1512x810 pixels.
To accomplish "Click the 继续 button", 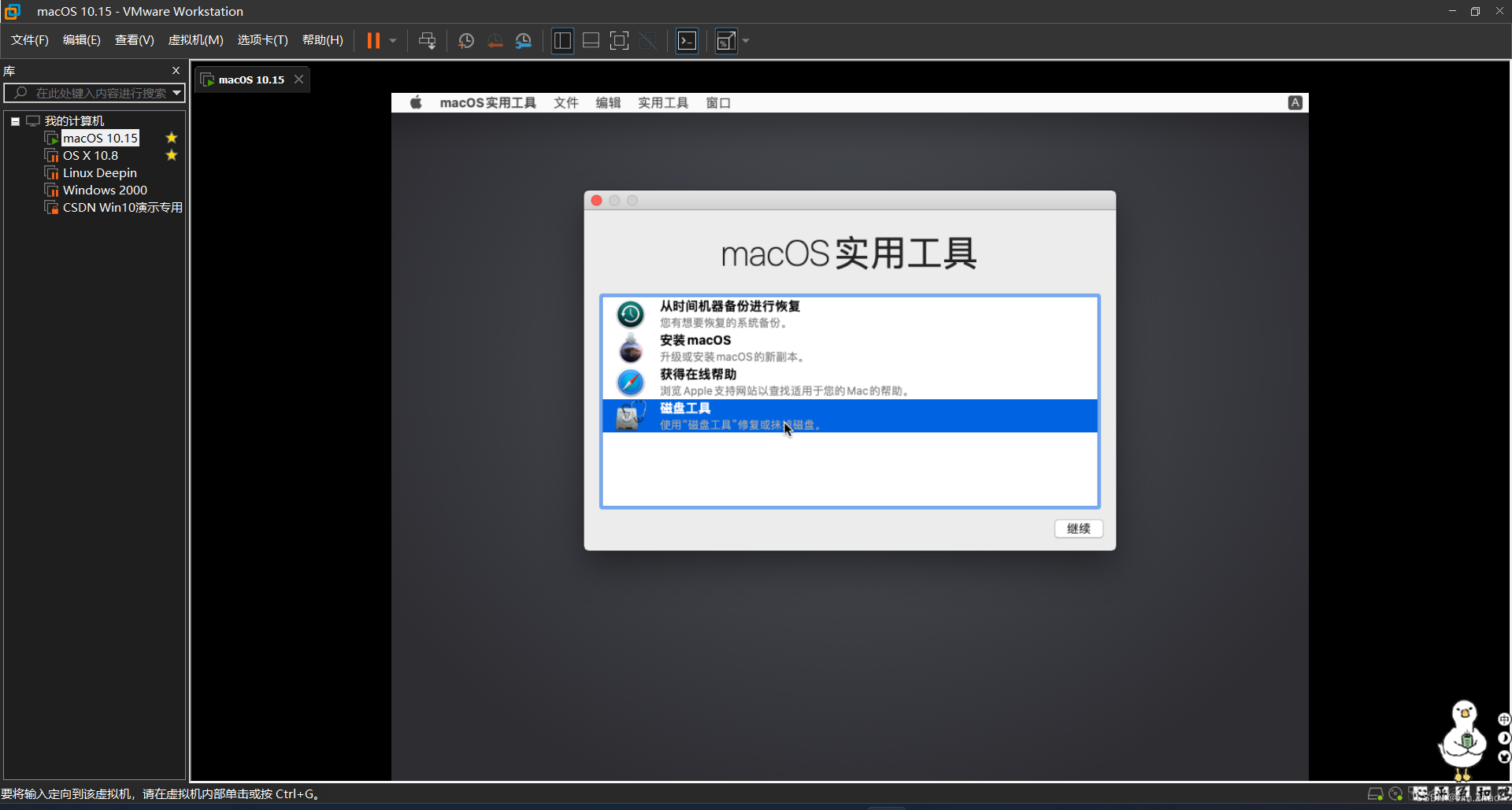I will (x=1078, y=529).
